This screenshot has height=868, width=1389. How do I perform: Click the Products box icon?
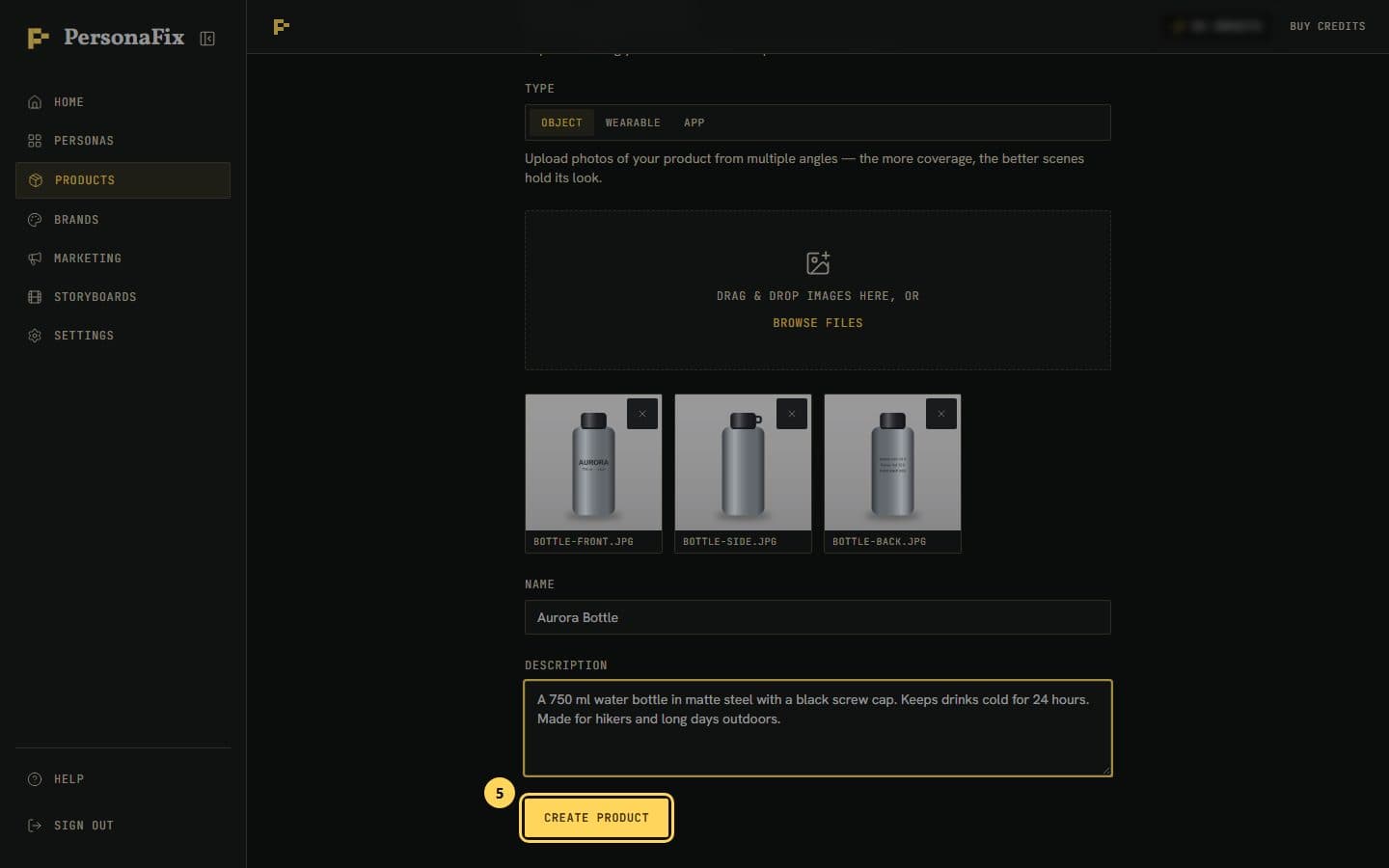tap(36, 180)
